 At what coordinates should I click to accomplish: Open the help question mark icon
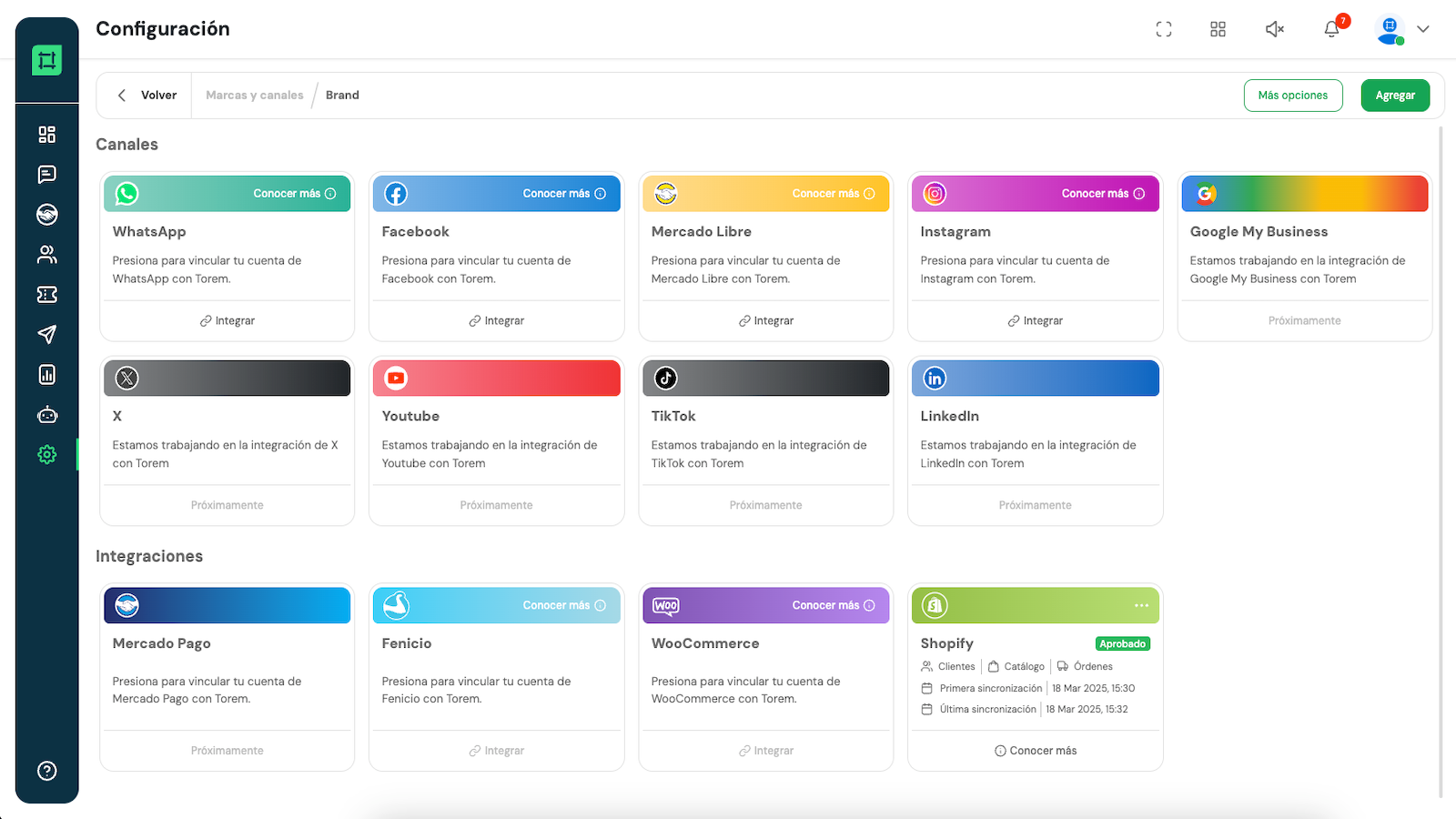tap(47, 771)
